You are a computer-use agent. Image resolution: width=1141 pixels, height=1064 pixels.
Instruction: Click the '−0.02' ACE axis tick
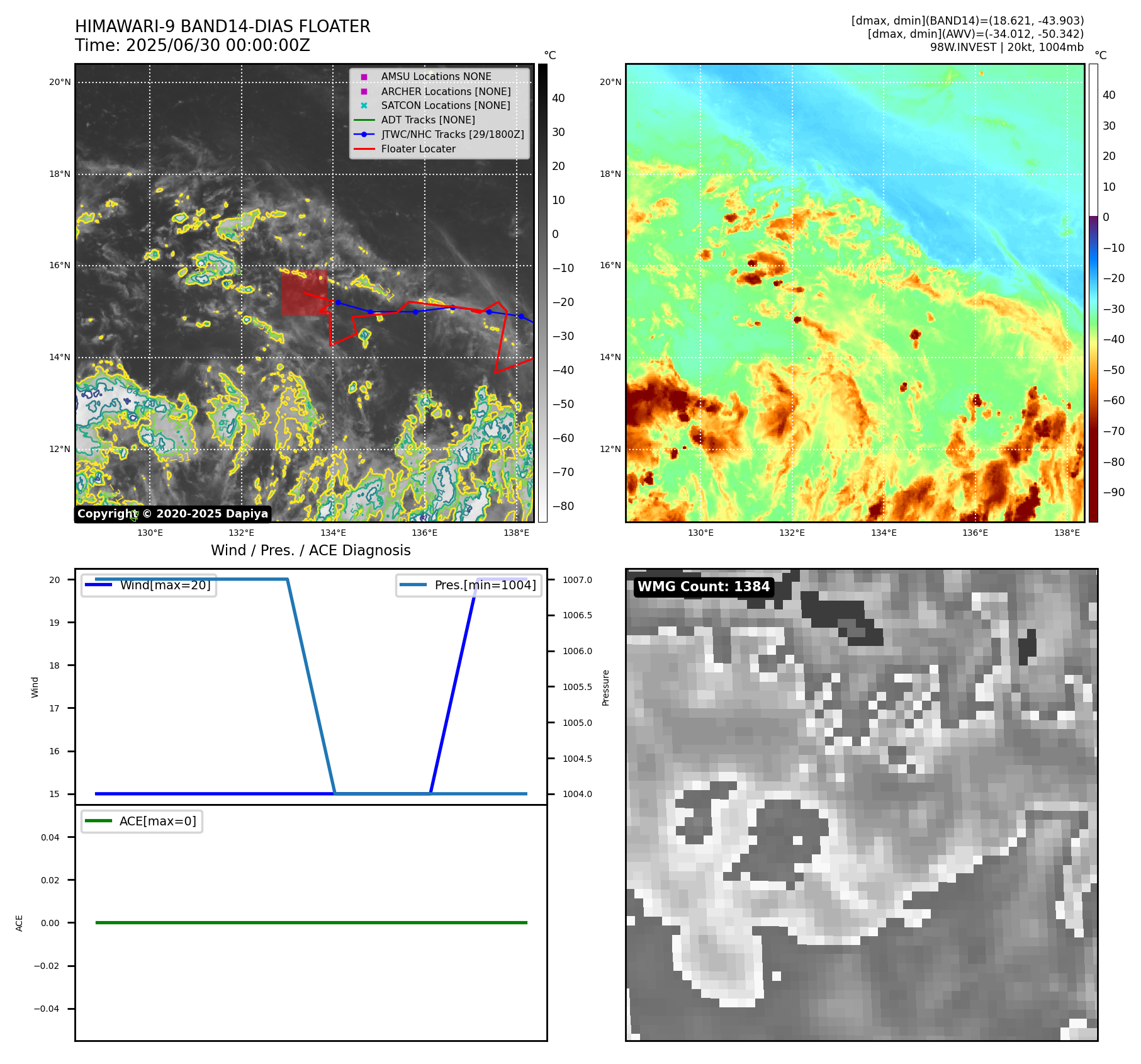tap(47, 966)
